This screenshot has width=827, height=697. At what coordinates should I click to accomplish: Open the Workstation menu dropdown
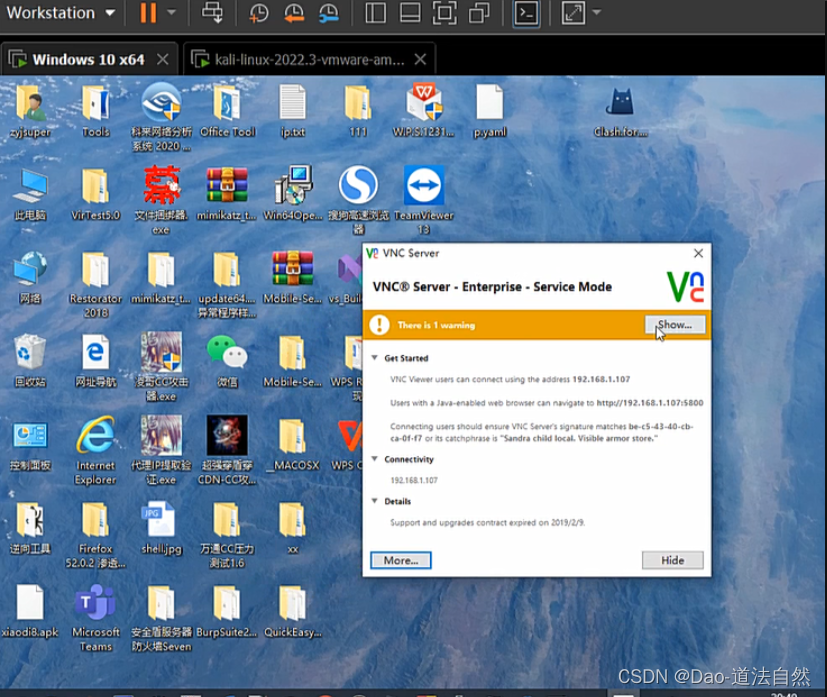[x=60, y=13]
